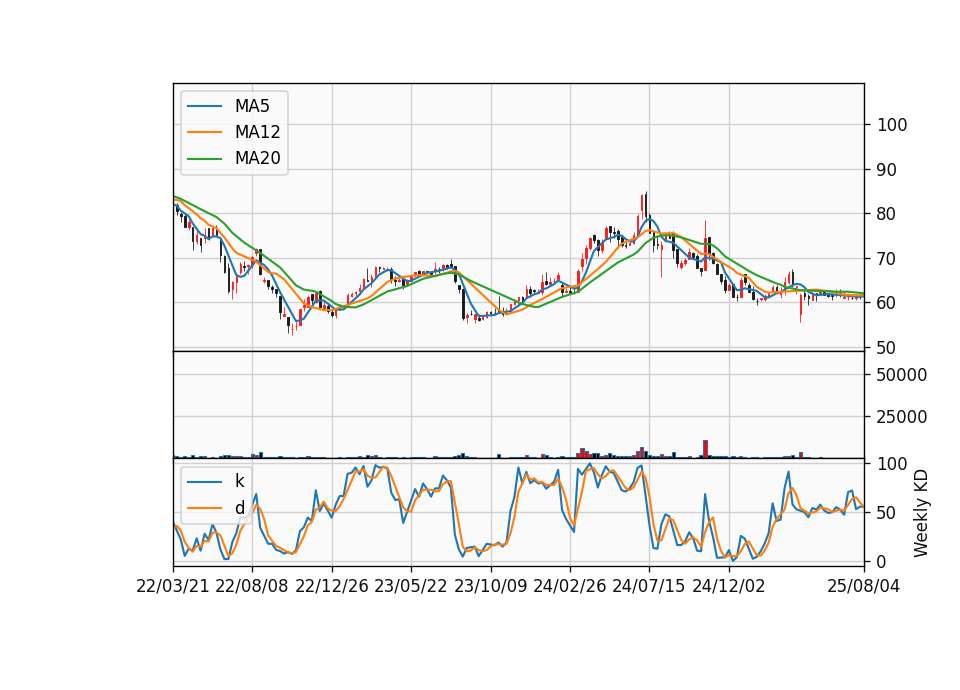Click the 50 price axis label
This screenshot has height=690, width=960.
tap(887, 348)
